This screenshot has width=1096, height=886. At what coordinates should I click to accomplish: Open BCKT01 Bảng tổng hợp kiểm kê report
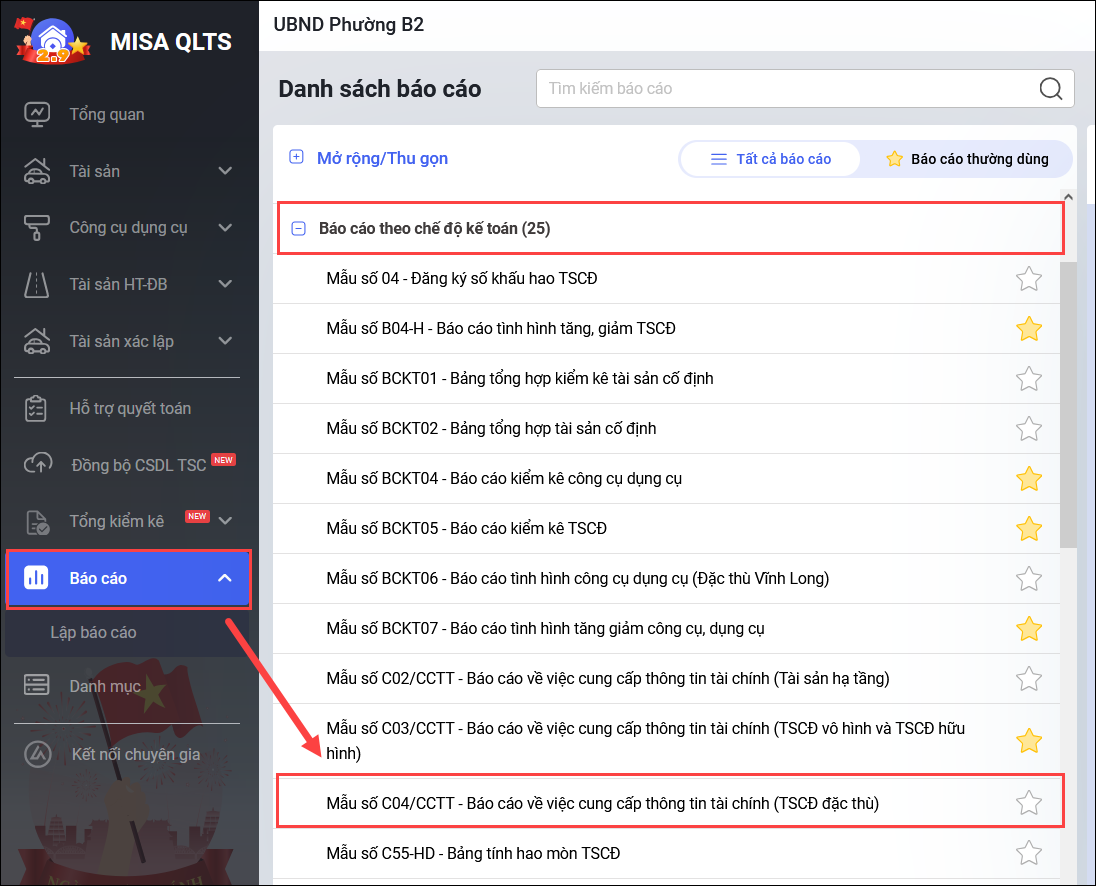point(520,378)
